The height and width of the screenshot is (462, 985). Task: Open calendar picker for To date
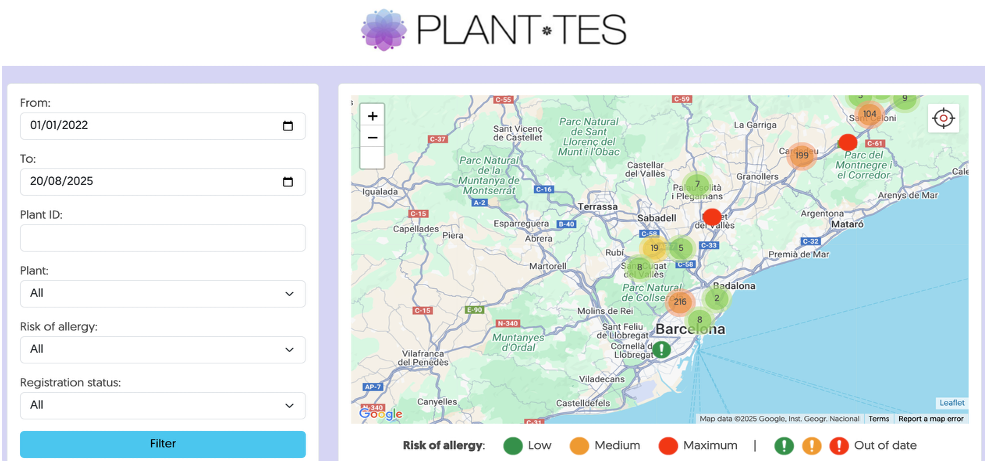coord(288,182)
